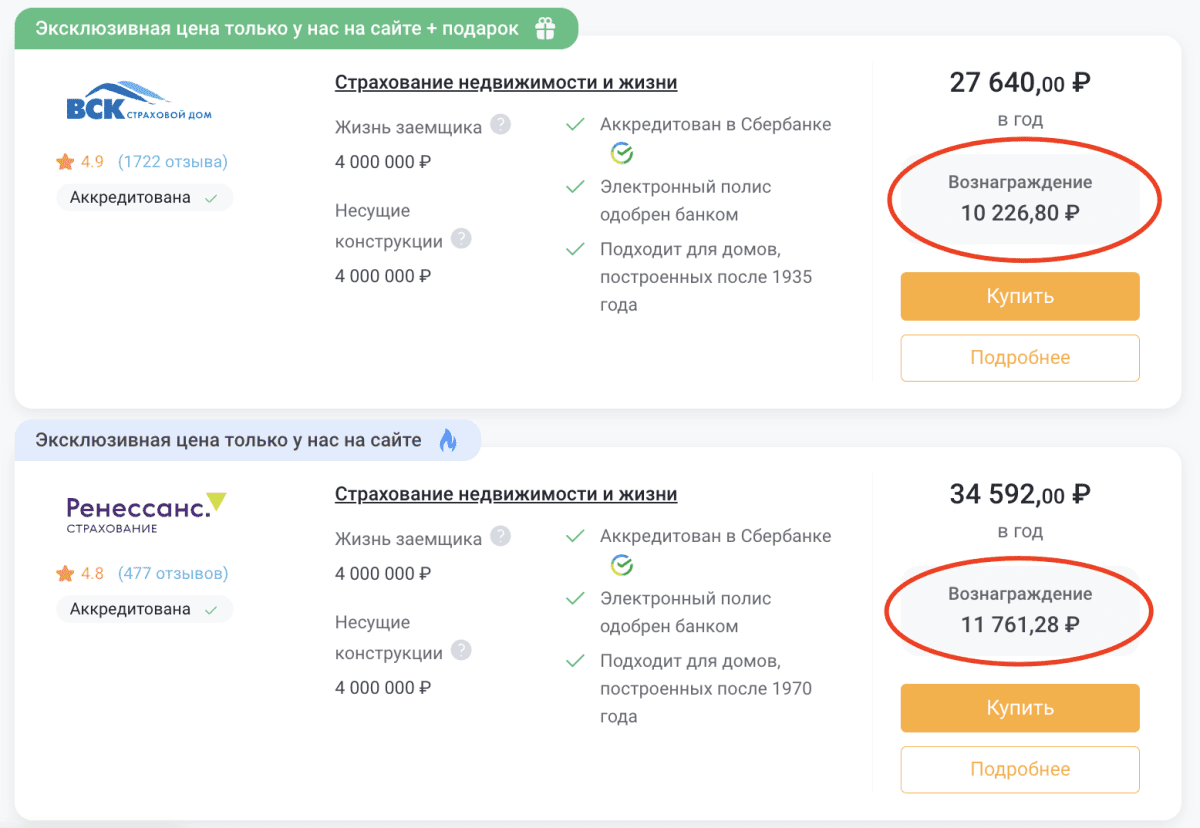The height and width of the screenshot is (828, 1200).
Task: Click the blue Эксклюзивная цена только у нас banner
Action: (x=247, y=440)
